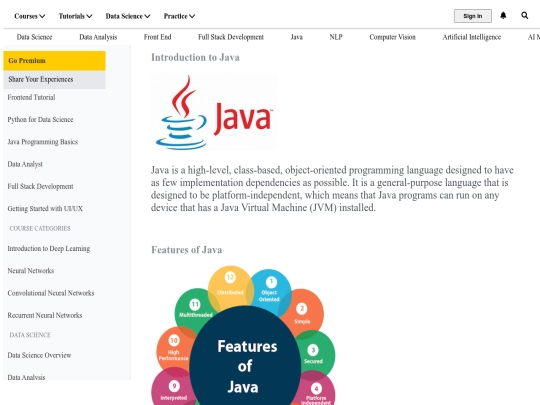Open the NLP category tab
This screenshot has height=405, width=540.
(x=336, y=37)
